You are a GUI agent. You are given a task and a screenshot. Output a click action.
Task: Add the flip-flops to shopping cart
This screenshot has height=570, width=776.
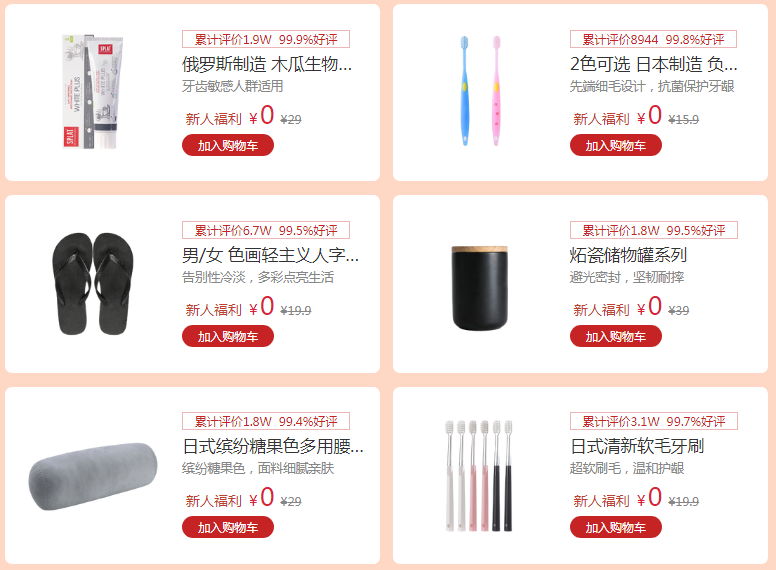[x=228, y=336]
